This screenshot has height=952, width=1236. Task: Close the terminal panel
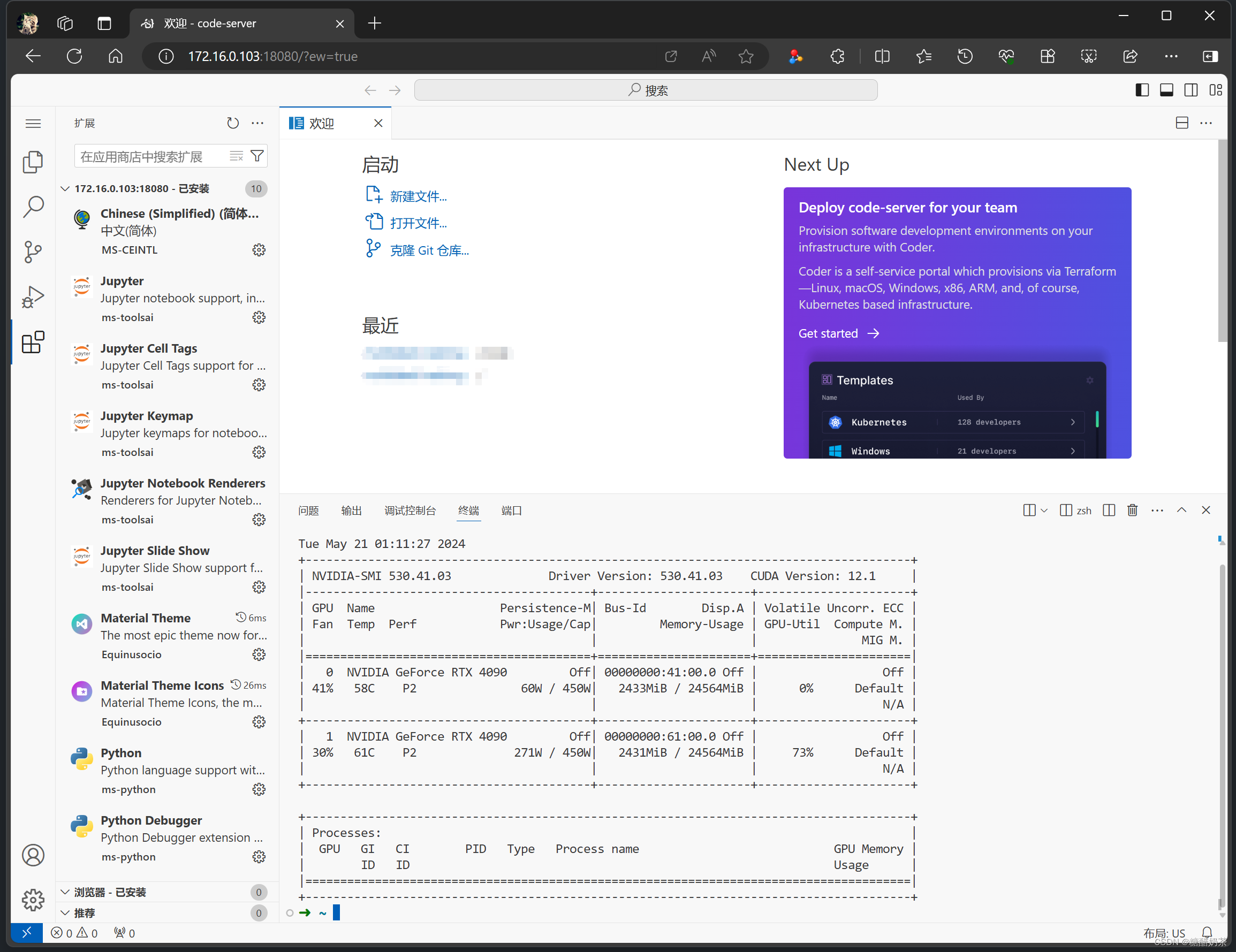1206,510
